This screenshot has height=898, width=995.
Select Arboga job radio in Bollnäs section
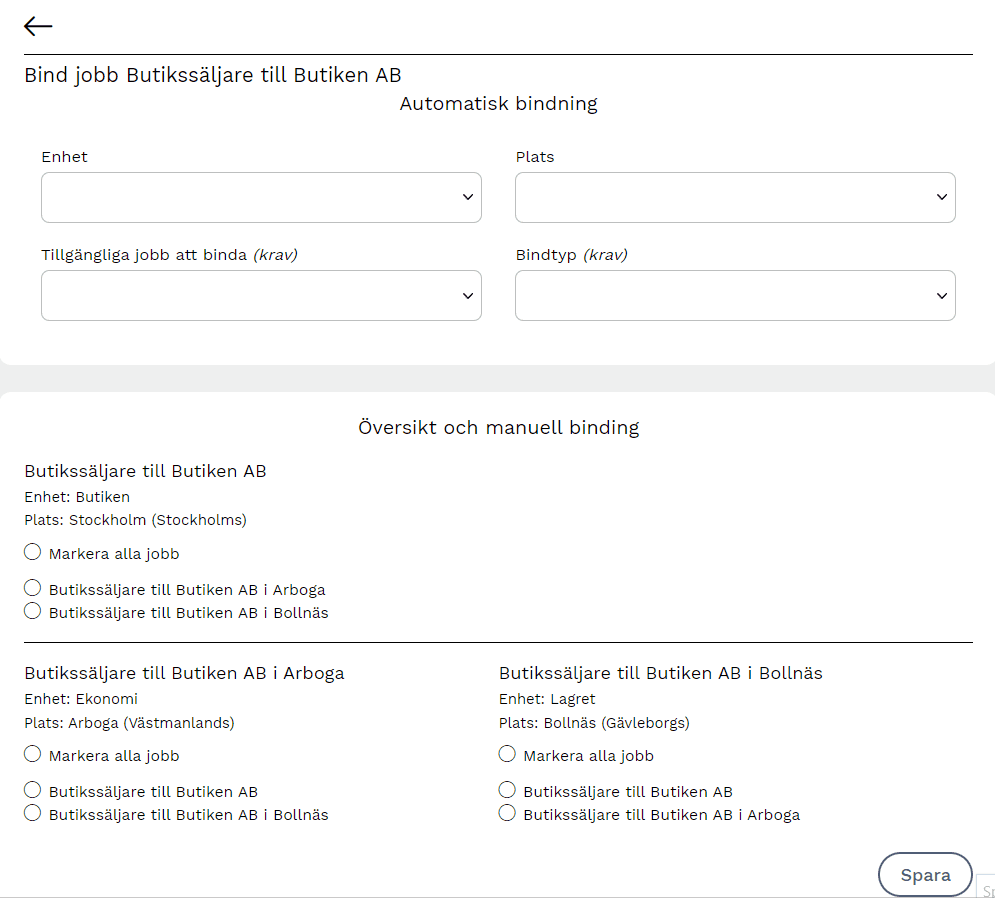507,814
